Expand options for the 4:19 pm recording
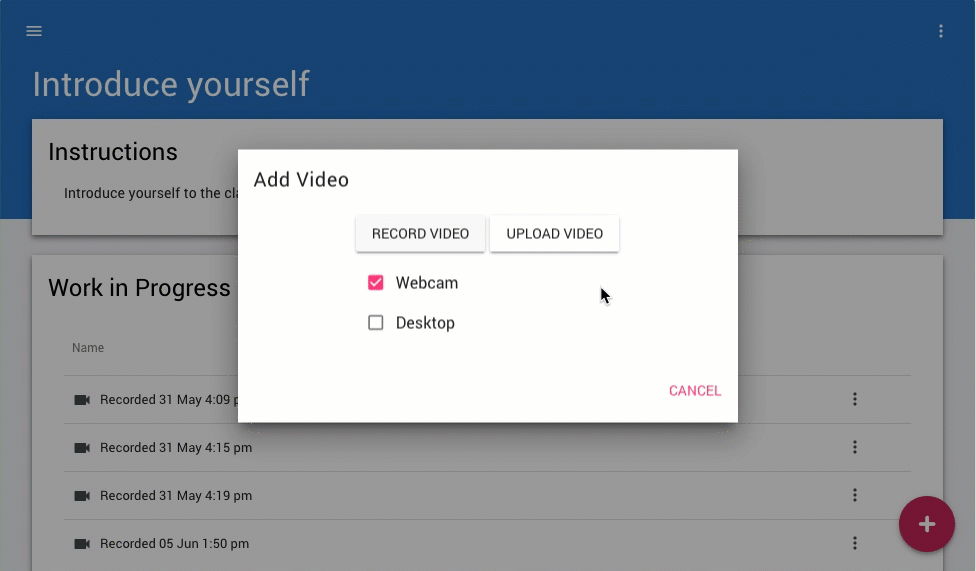Image resolution: width=976 pixels, height=571 pixels. [854, 496]
